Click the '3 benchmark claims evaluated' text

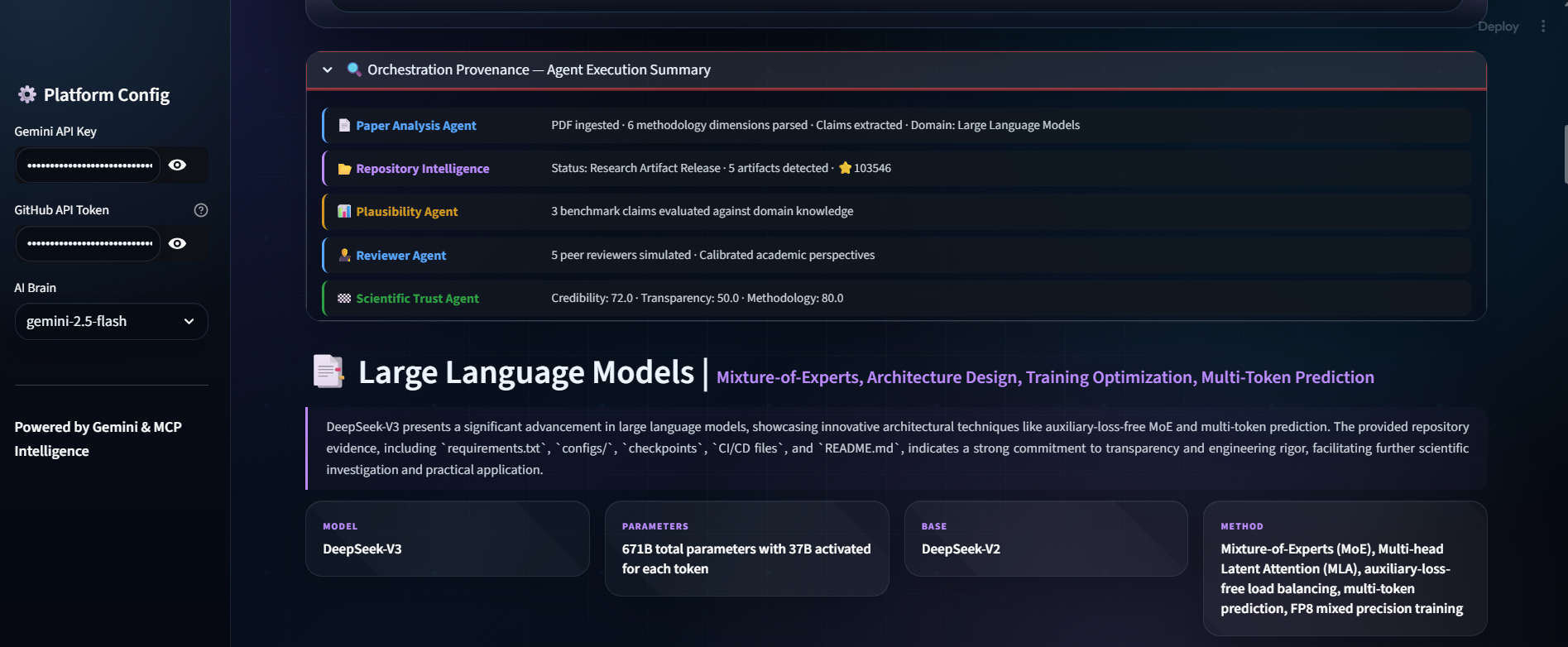pos(702,211)
